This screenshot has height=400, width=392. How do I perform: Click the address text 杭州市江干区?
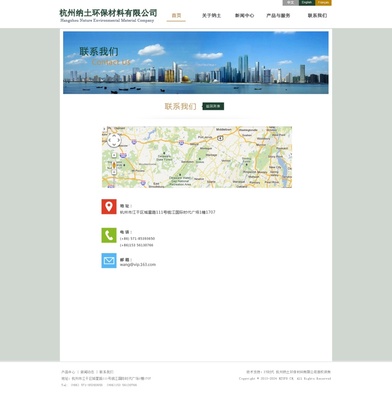(168, 212)
